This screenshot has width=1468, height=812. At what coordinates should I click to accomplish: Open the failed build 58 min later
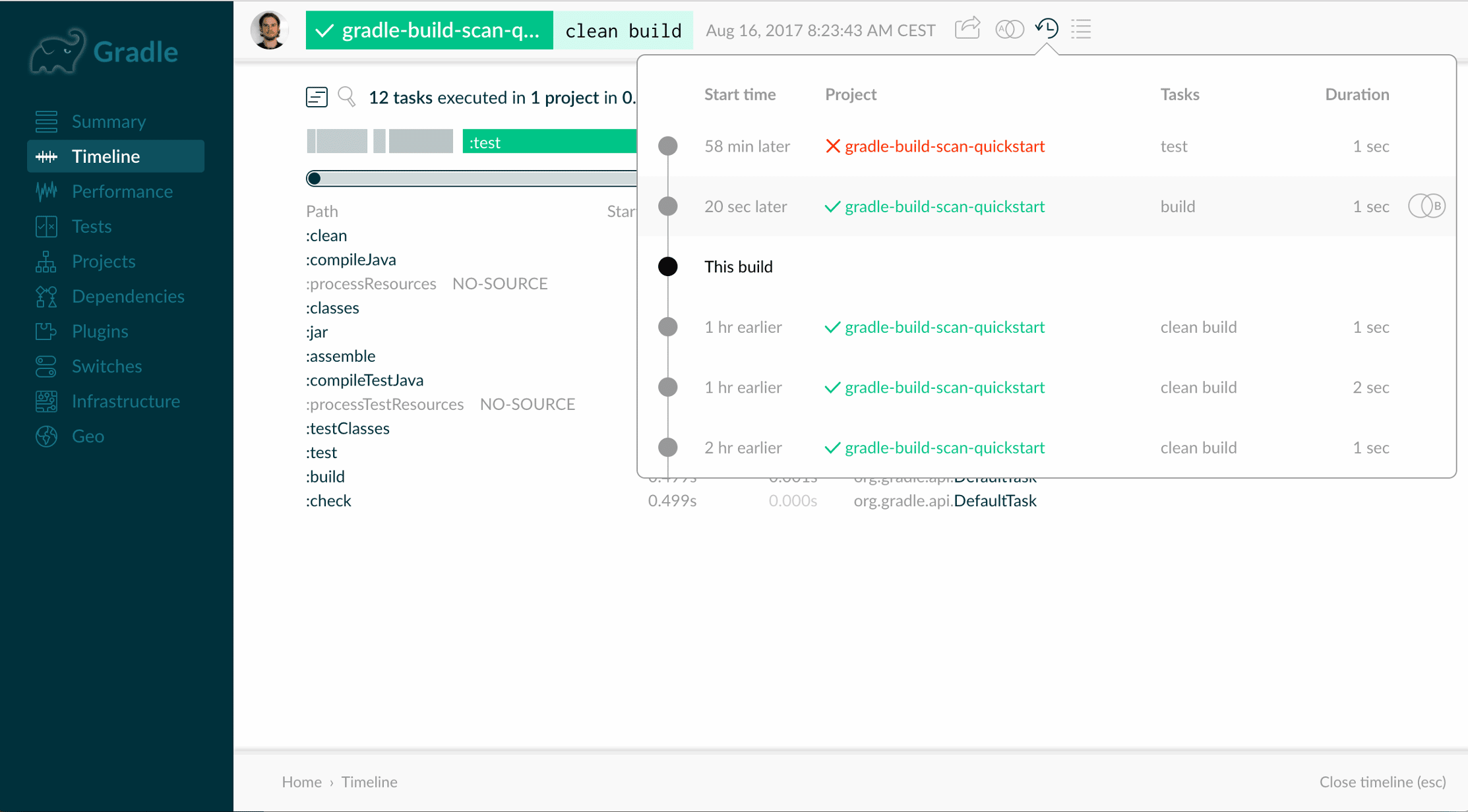(x=944, y=146)
